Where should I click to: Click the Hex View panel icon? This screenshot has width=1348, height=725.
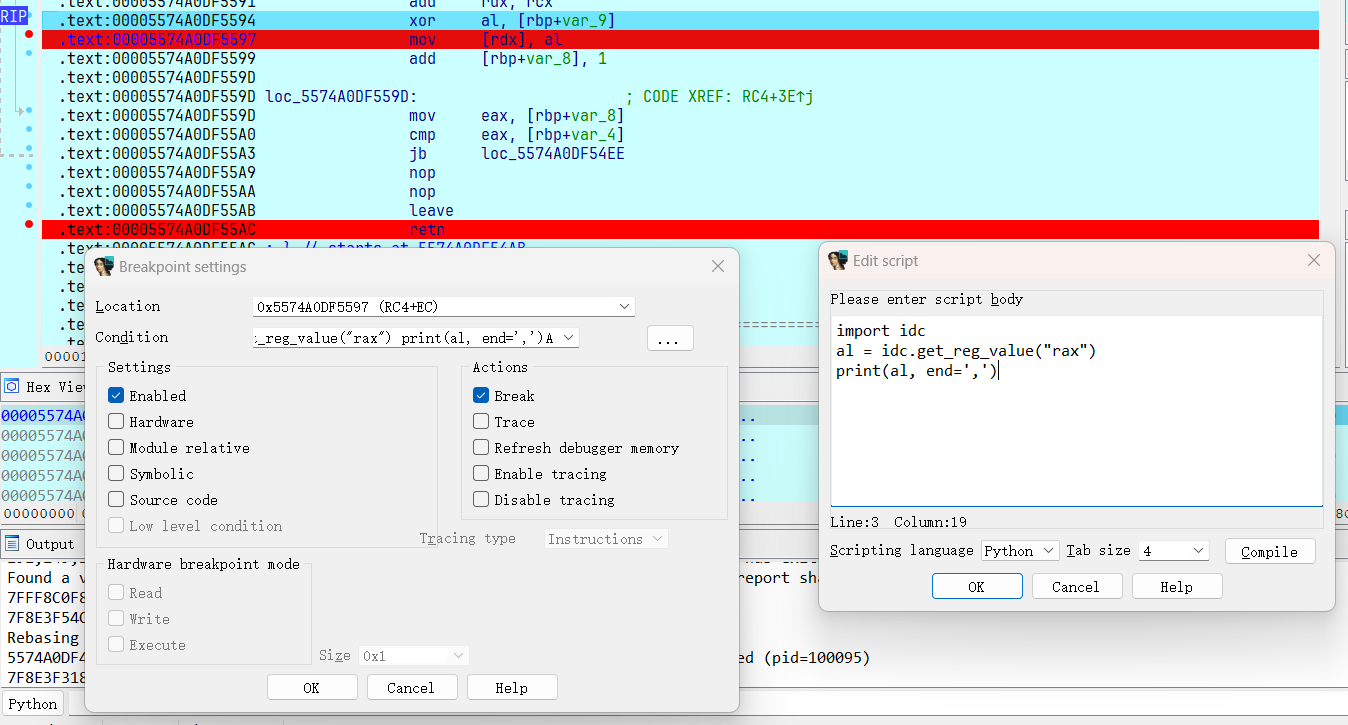tap(12, 386)
